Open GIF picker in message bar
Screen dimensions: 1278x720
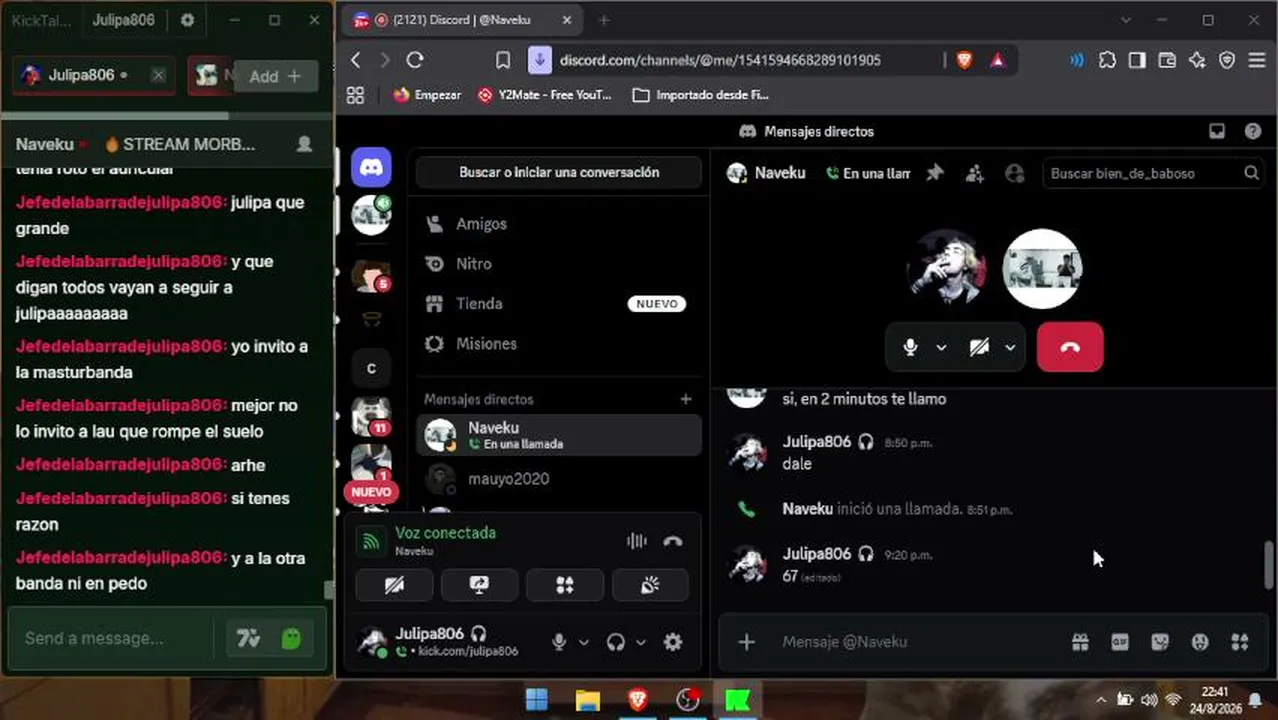(x=1120, y=642)
